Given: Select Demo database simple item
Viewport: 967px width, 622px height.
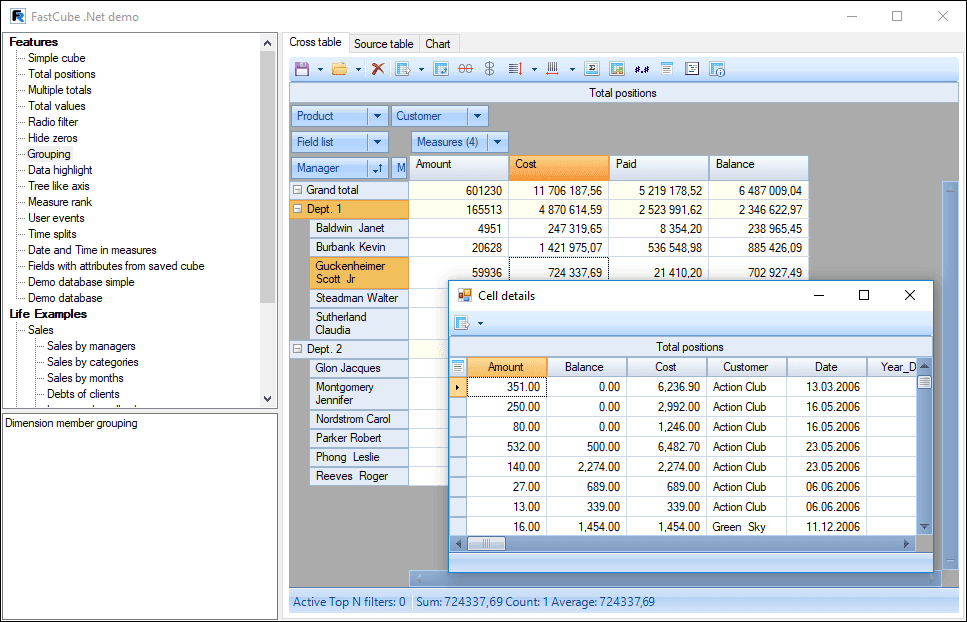Looking at the screenshot, I should (x=81, y=282).
